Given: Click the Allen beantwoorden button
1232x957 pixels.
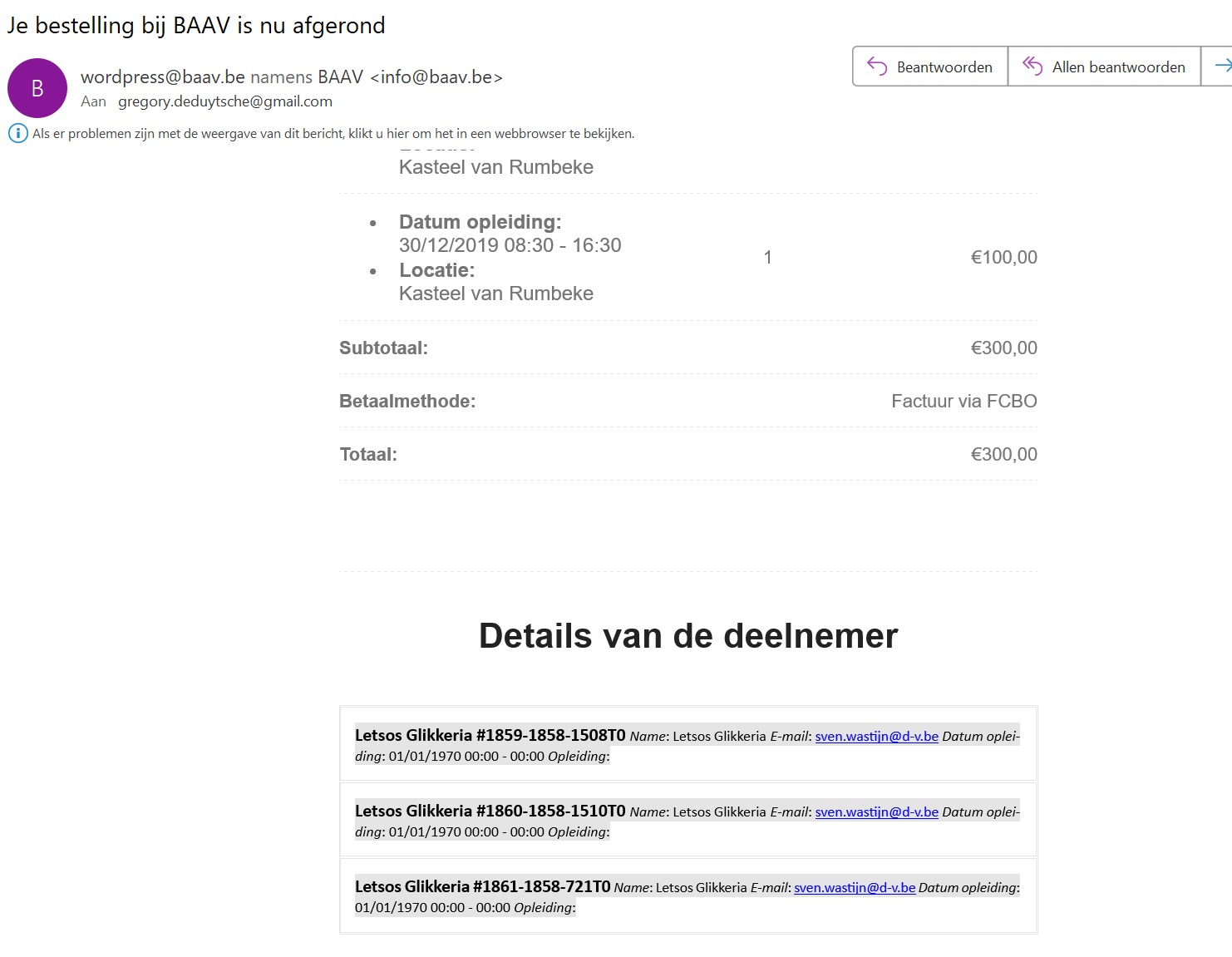Looking at the screenshot, I should tap(1104, 67).
